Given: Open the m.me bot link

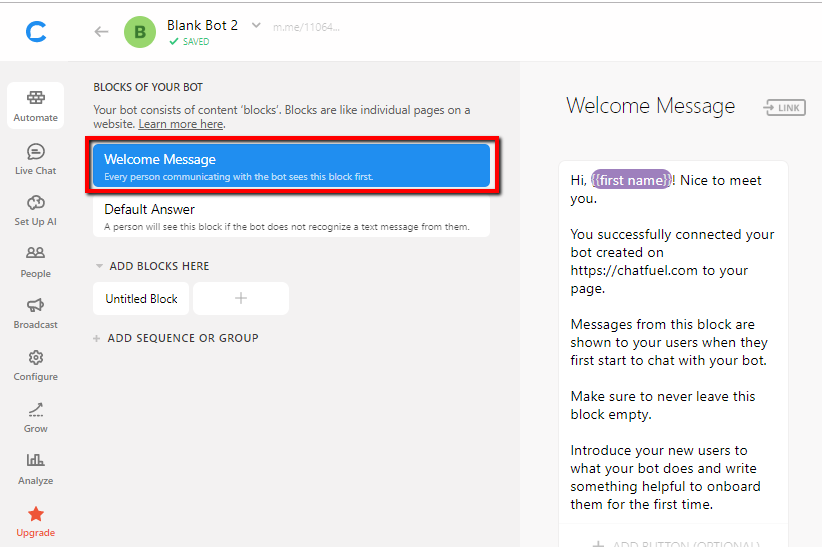Looking at the screenshot, I should pyautogui.click(x=306, y=27).
